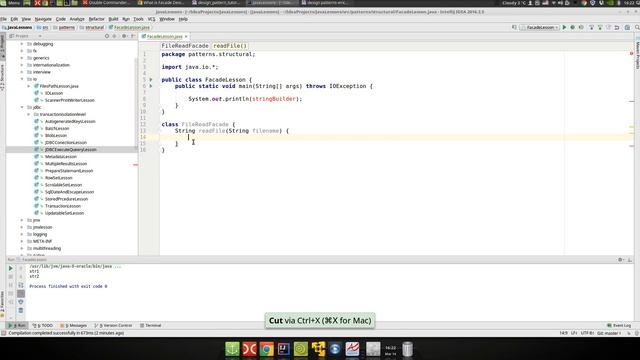The height and width of the screenshot is (360, 640).
Task: Click the Down Stack Trace arrow in Run panel
Action: click(x=21, y=277)
